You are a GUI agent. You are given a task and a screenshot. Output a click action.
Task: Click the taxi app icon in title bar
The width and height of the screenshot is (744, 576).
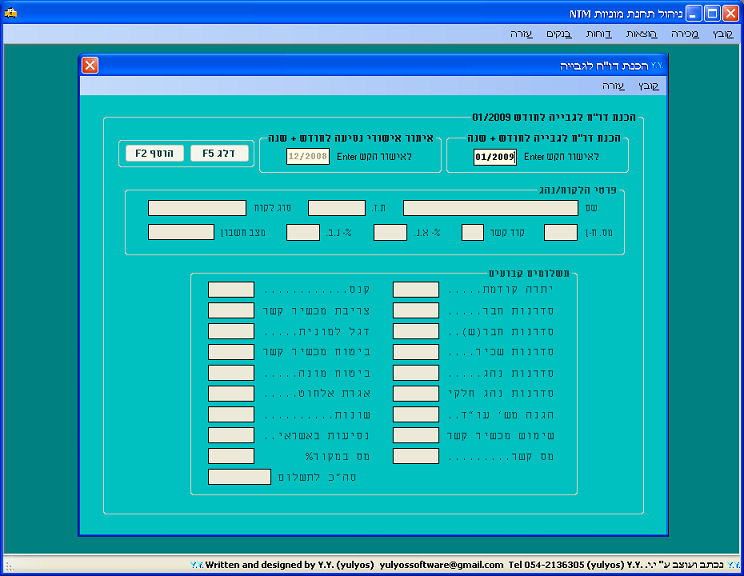[10, 13]
